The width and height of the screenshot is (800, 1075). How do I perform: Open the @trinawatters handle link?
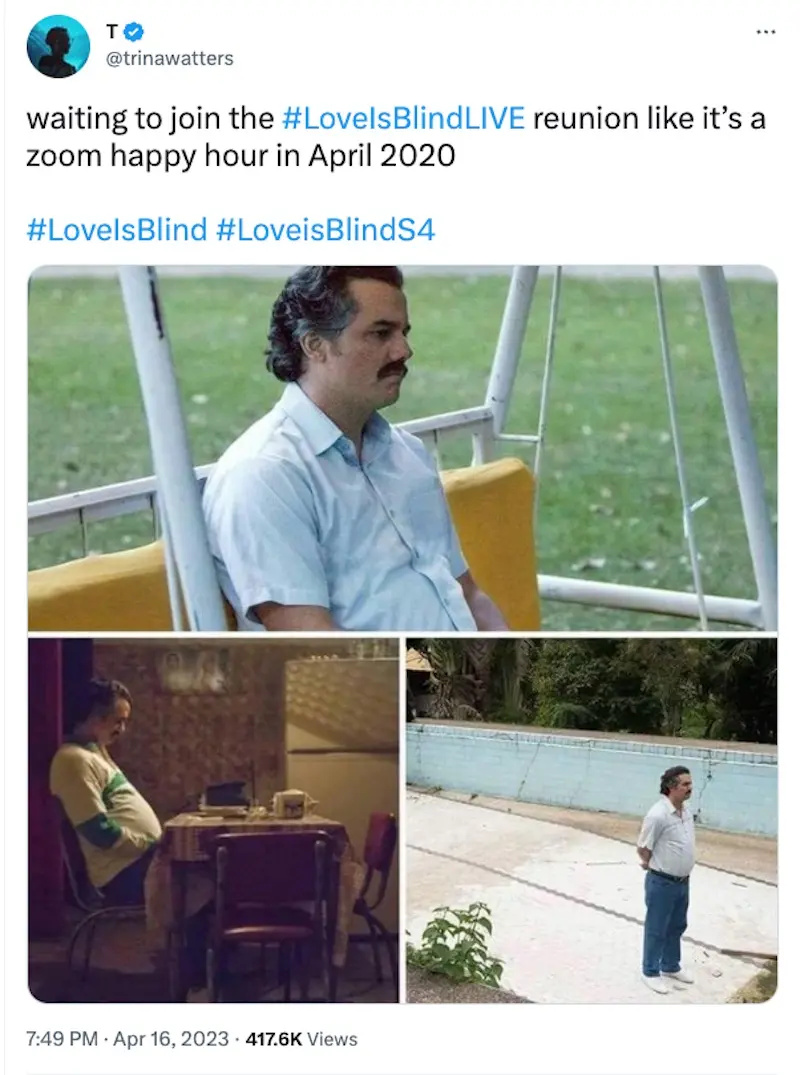click(x=169, y=58)
